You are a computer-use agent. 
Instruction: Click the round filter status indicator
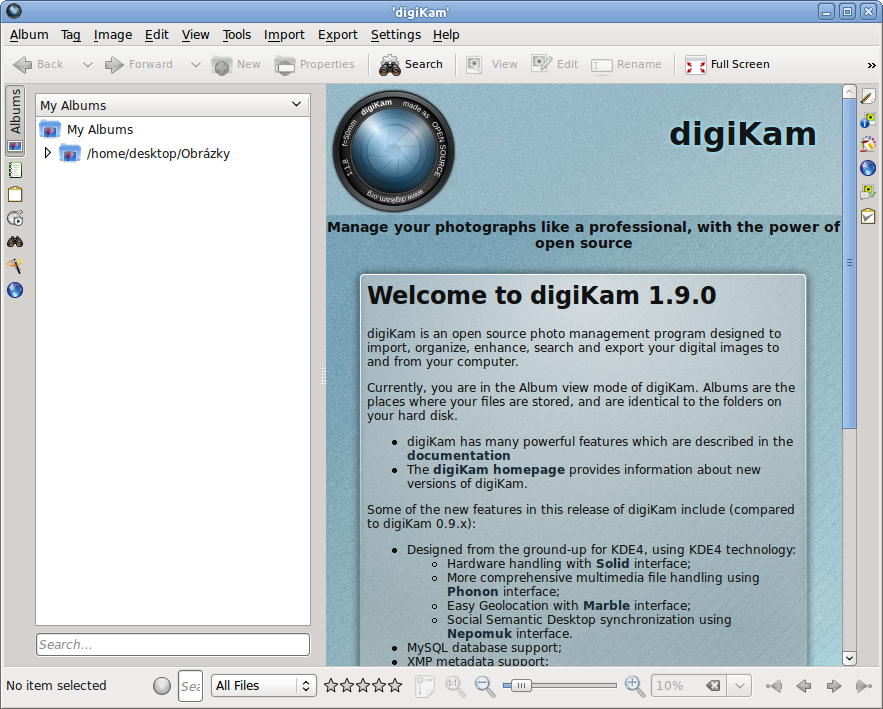162,686
